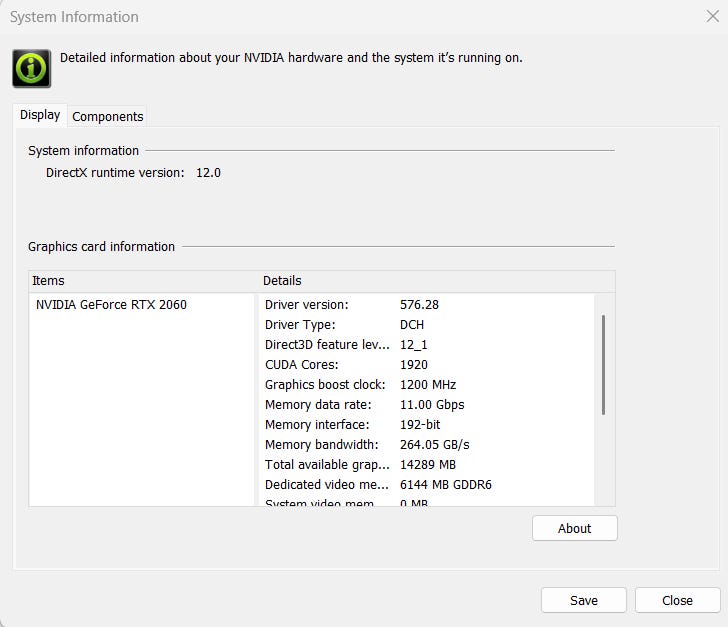Screen dimensions: 728x627
Task: Select the CUDA Cores label
Action: [x=302, y=365]
